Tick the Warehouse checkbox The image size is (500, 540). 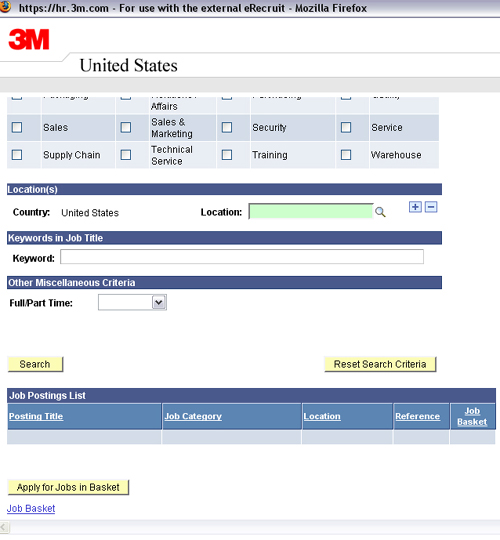(x=346, y=155)
